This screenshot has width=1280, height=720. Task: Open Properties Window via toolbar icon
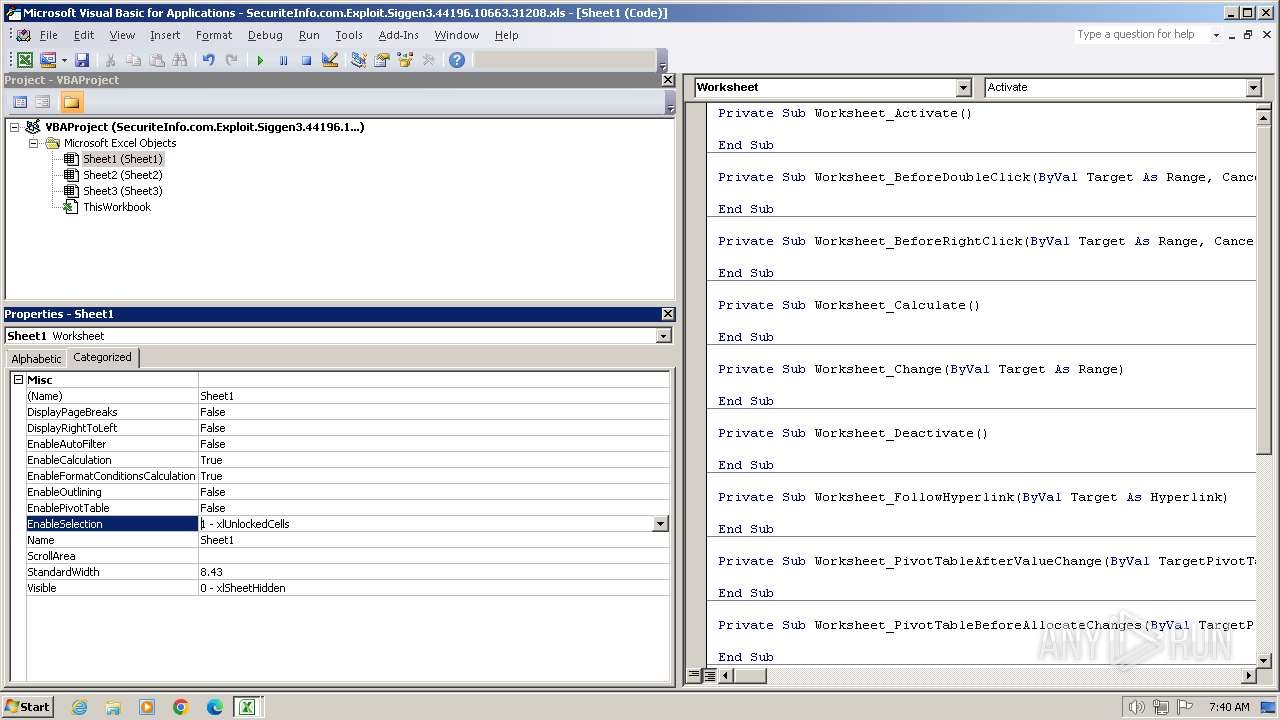coord(381,60)
